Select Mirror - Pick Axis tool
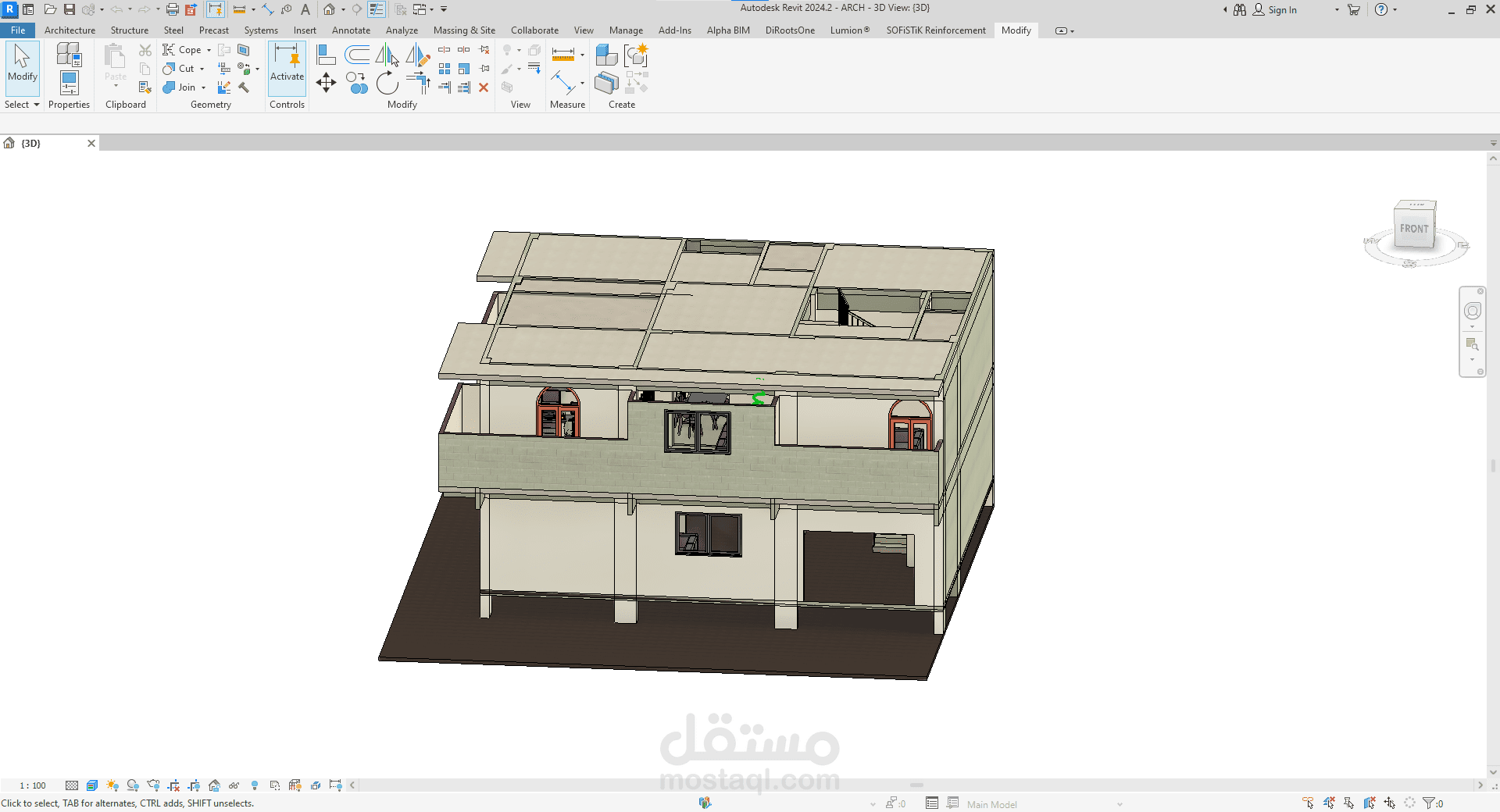The image size is (1500, 812). [387, 55]
